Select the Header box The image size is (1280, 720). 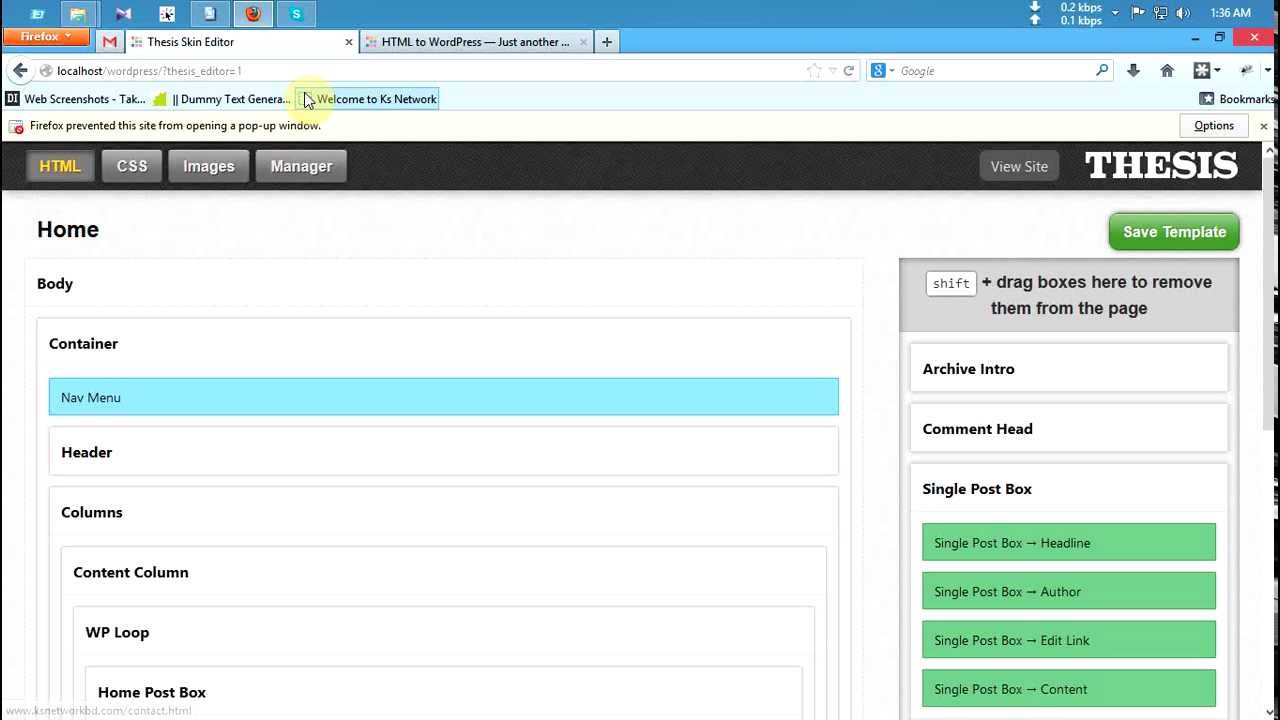[443, 452]
